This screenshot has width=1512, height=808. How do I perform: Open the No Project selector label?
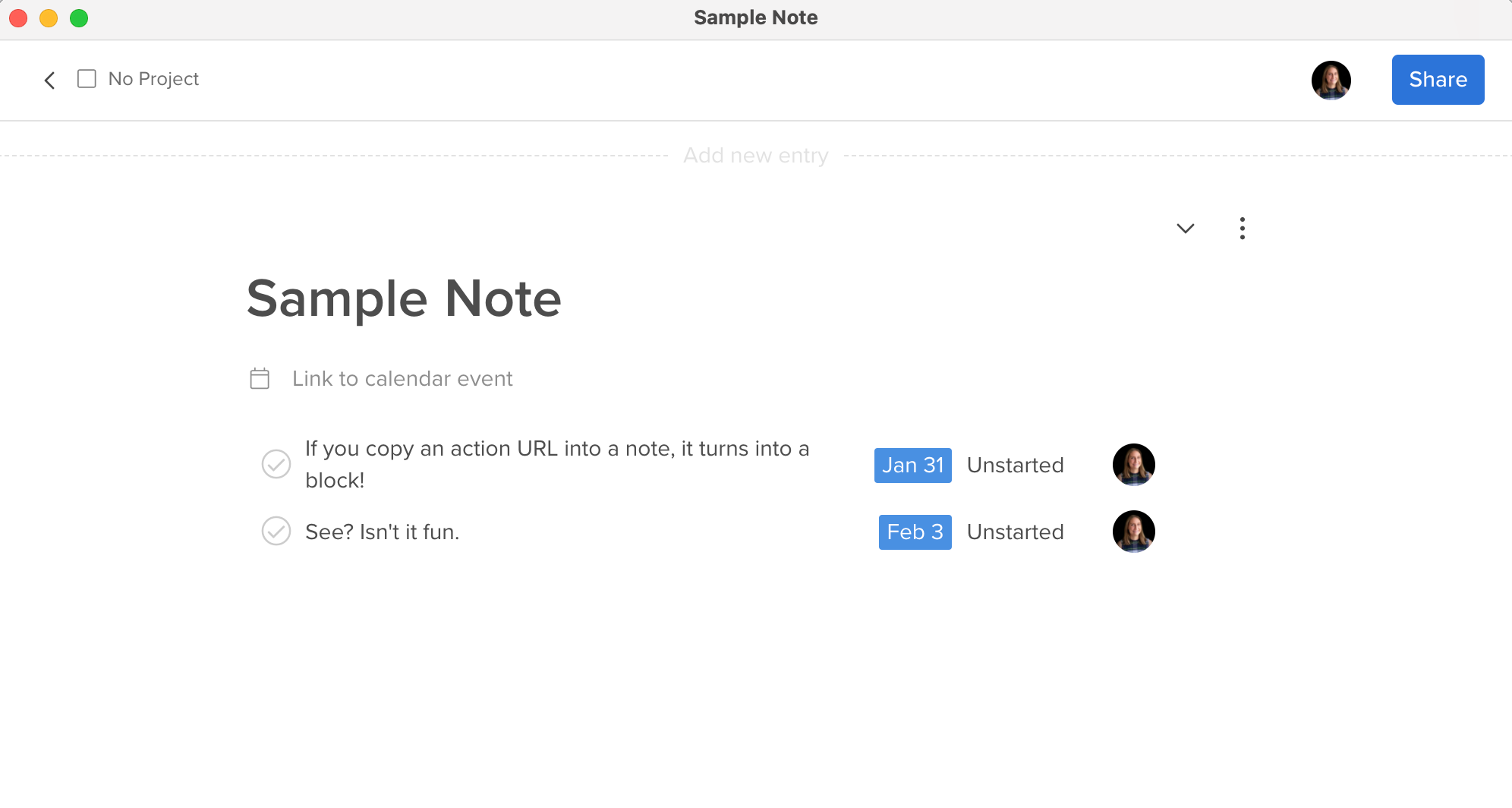click(x=153, y=79)
